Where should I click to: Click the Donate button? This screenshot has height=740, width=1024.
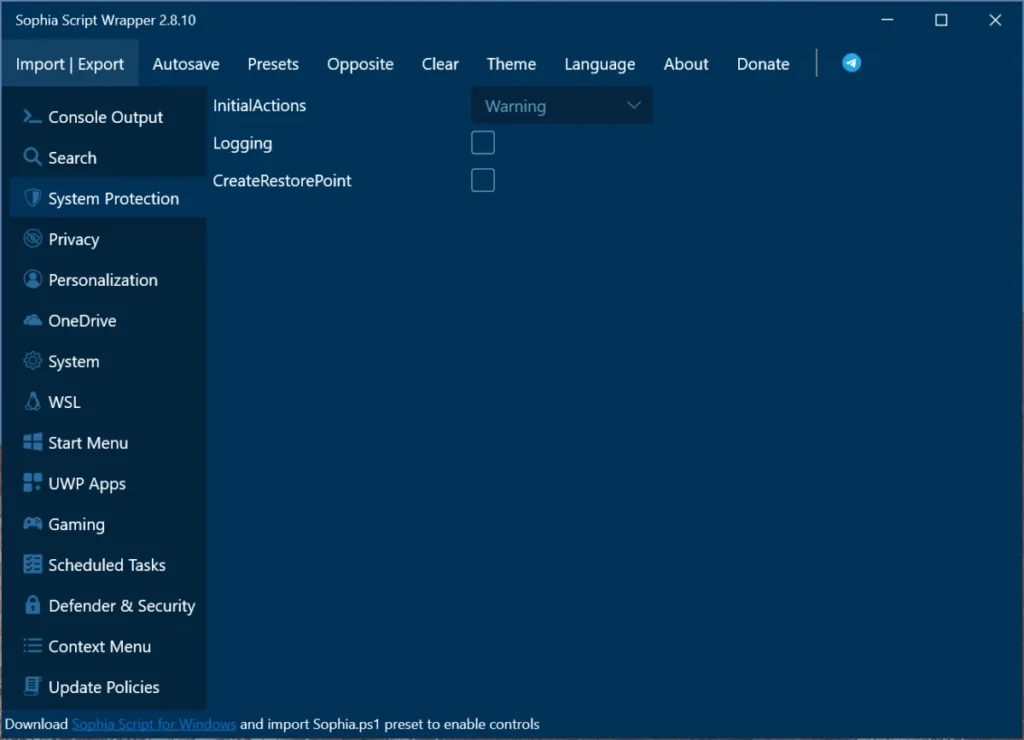(762, 64)
